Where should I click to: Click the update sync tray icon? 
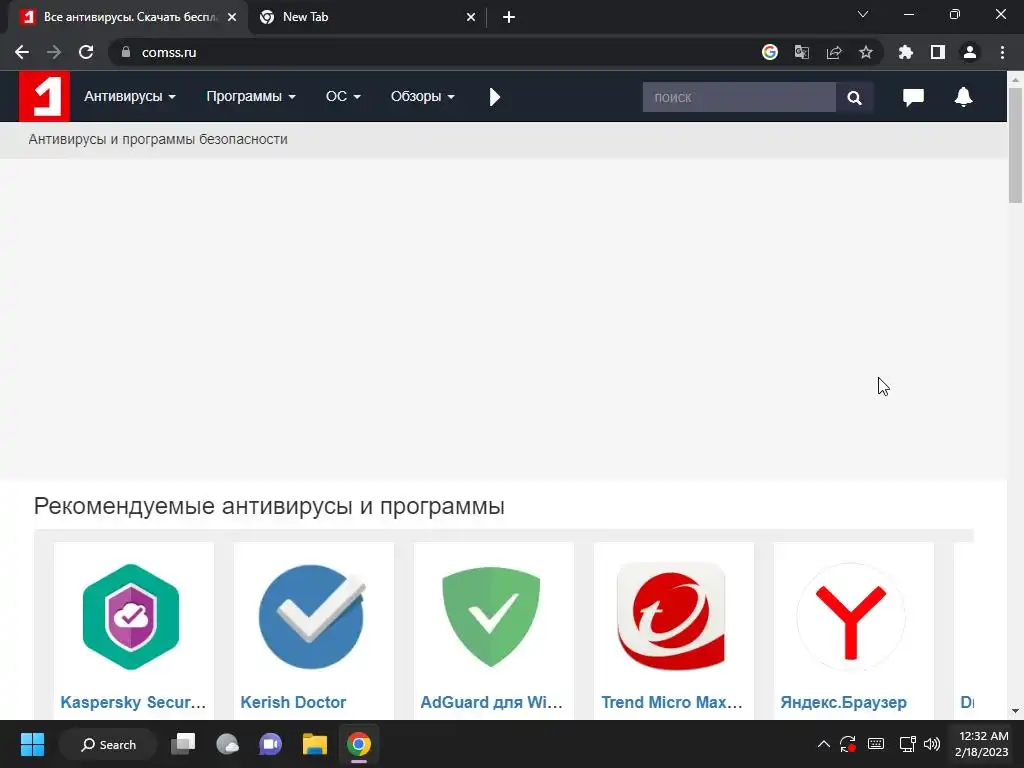pos(848,744)
